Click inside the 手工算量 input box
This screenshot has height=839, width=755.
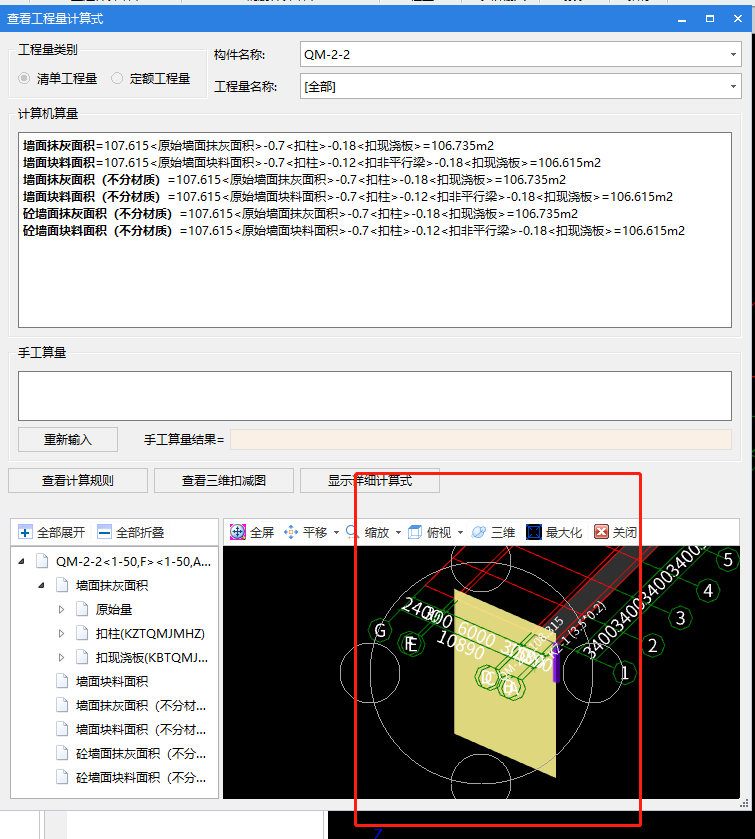point(375,396)
